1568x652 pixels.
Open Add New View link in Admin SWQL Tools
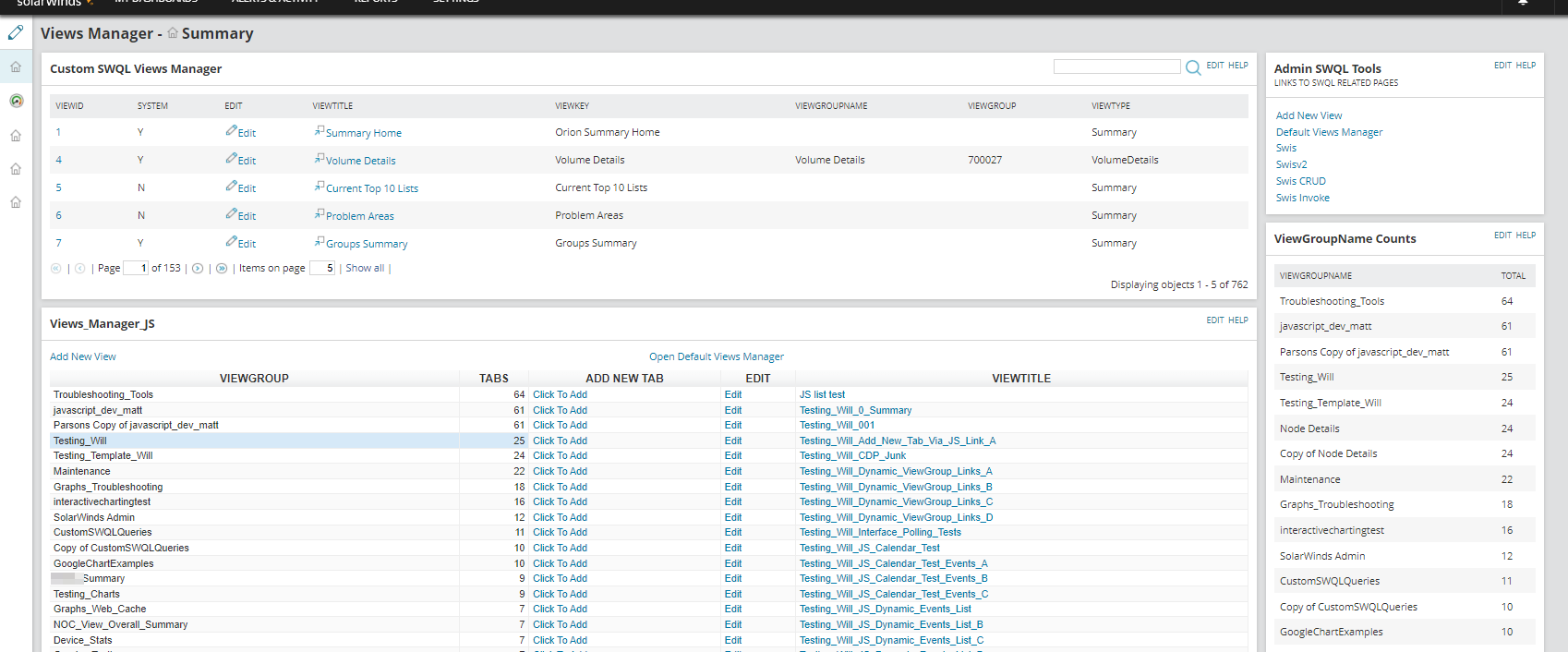coord(1309,115)
